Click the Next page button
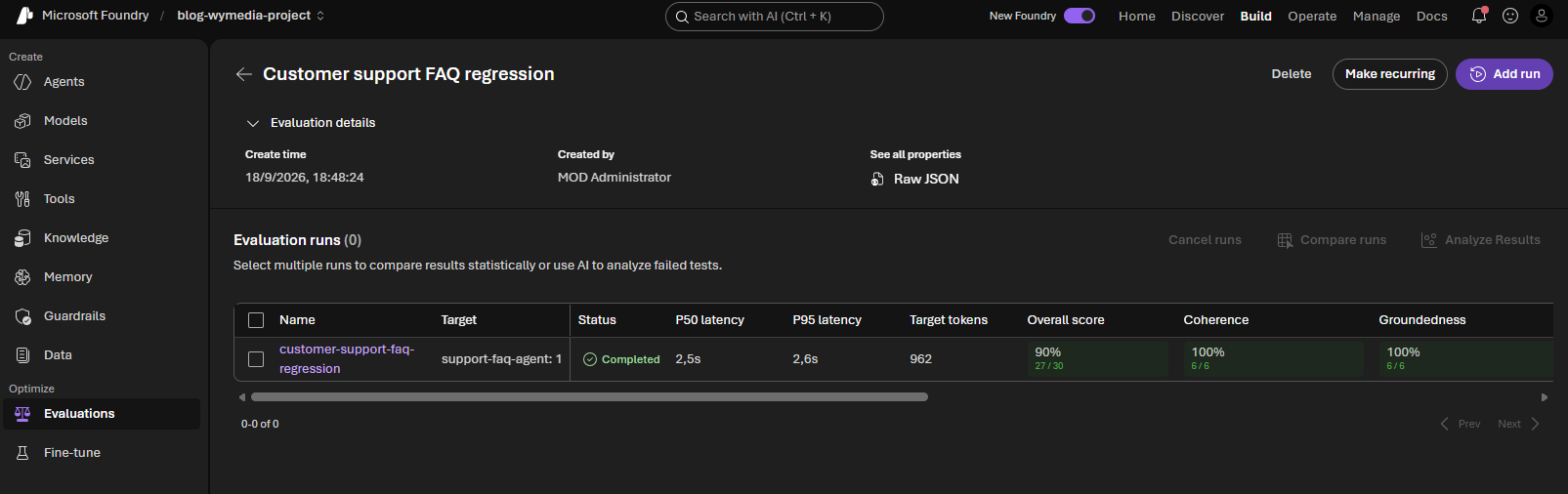 pos(1519,424)
